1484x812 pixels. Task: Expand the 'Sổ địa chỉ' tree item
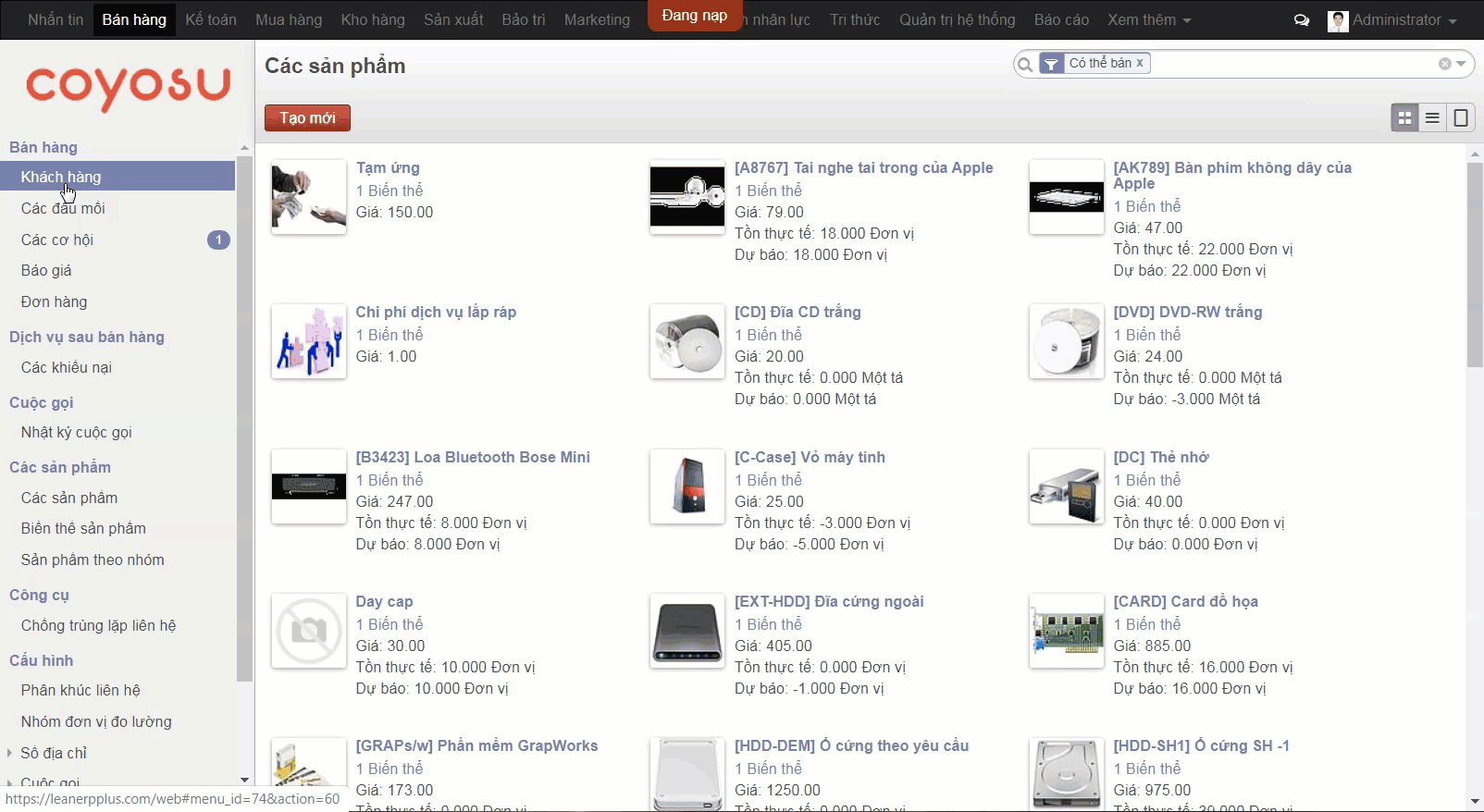click(x=9, y=753)
